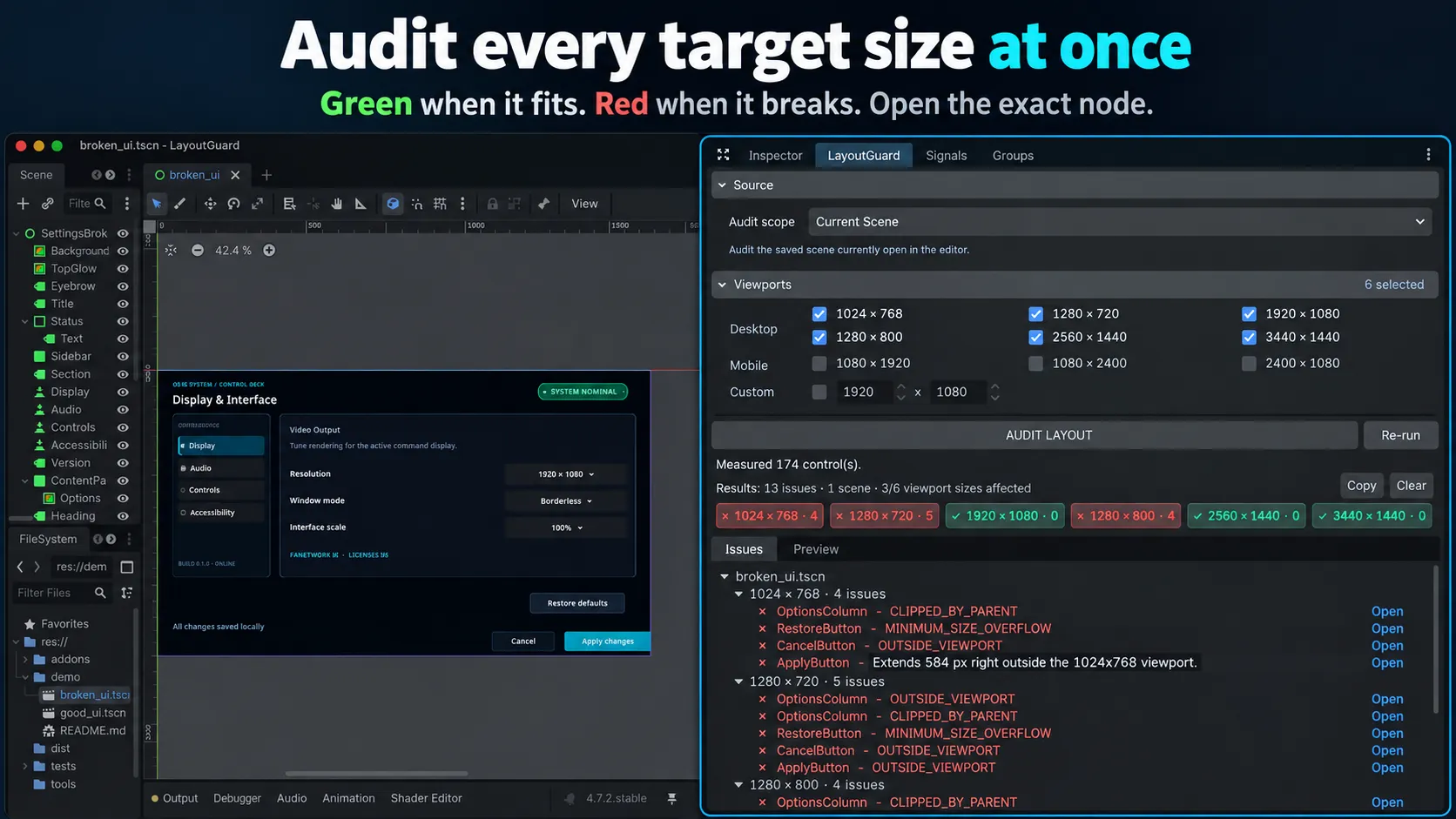Choose the Move Mode tool
Viewport: 1456px width, 819px height.
point(210,204)
